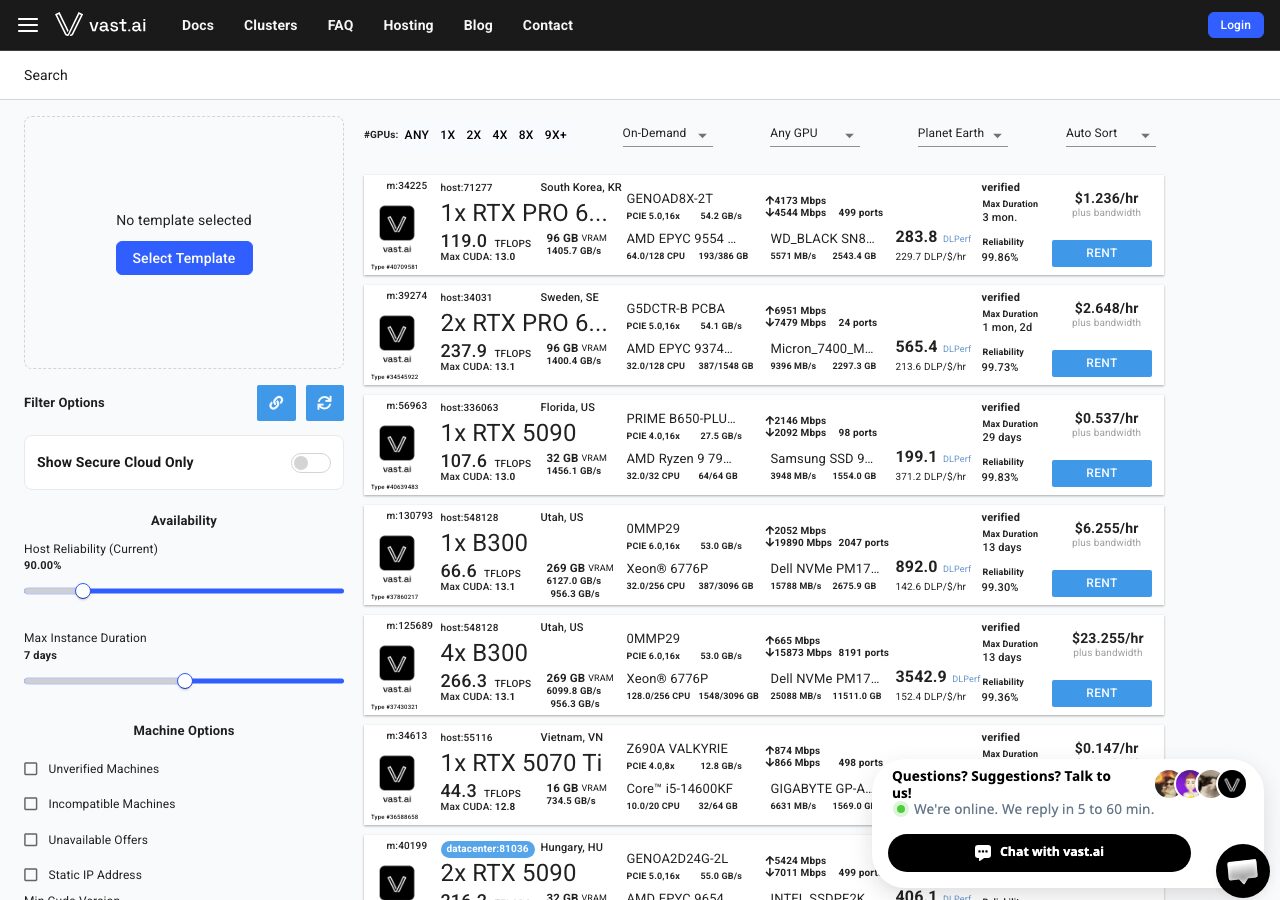Image resolution: width=1280 pixels, height=900 pixels.
Task: Navigate to the Hosting page
Action: (408, 25)
